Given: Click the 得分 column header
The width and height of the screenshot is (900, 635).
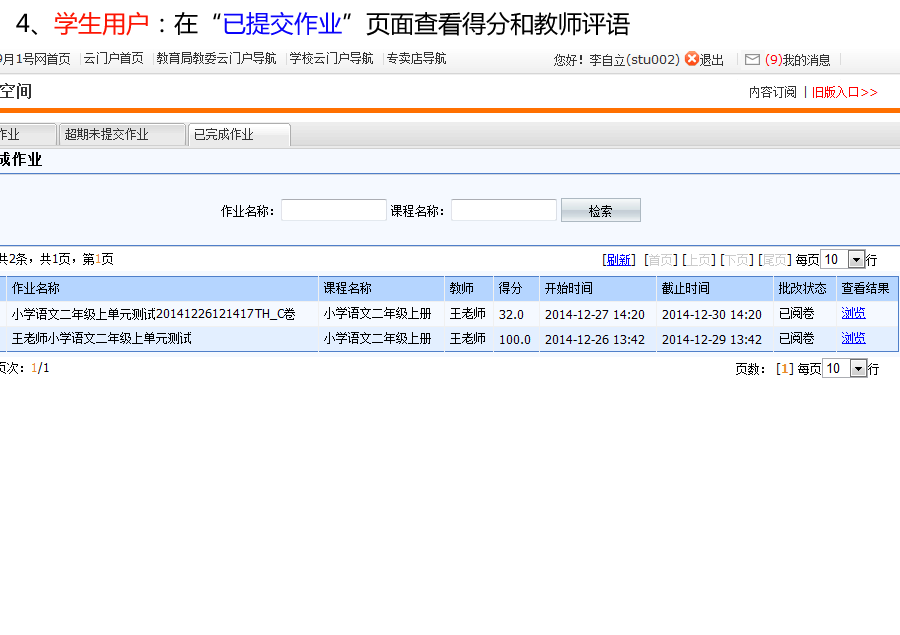Looking at the screenshot, I should point(511,288).
